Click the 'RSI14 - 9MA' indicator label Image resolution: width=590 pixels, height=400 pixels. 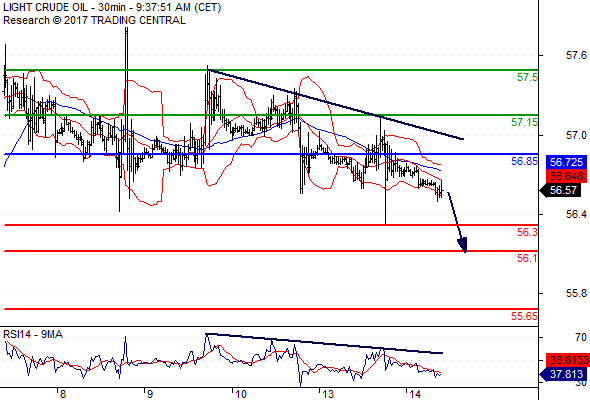coord(33,334)
